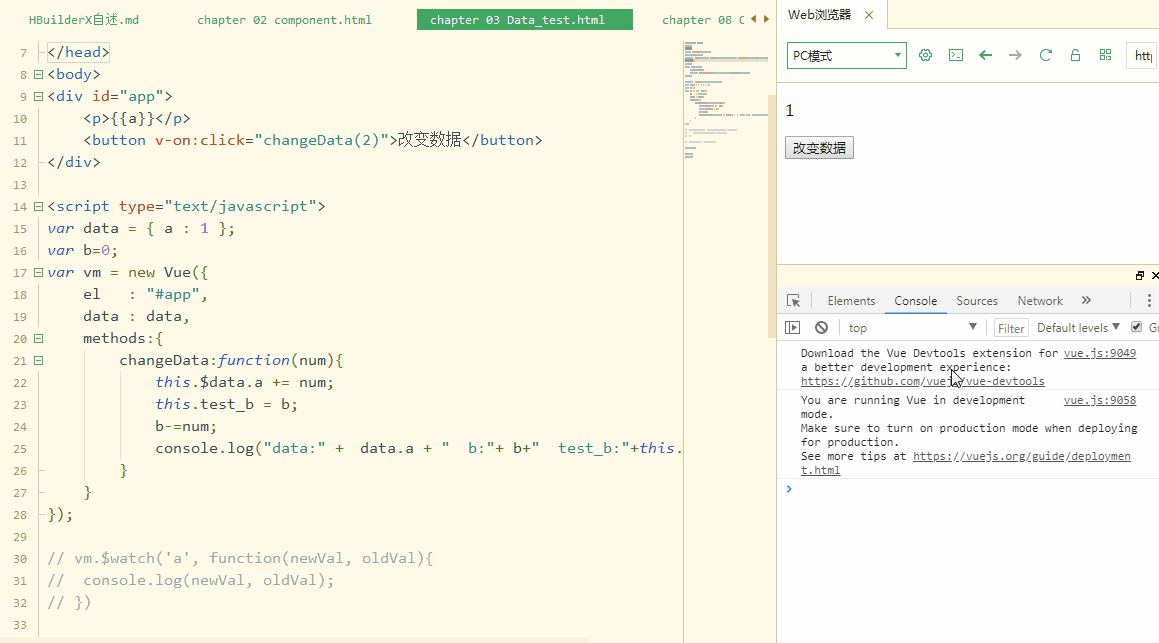
Task: Click the editor horizontal scrollbar
Action: point(296,639)
